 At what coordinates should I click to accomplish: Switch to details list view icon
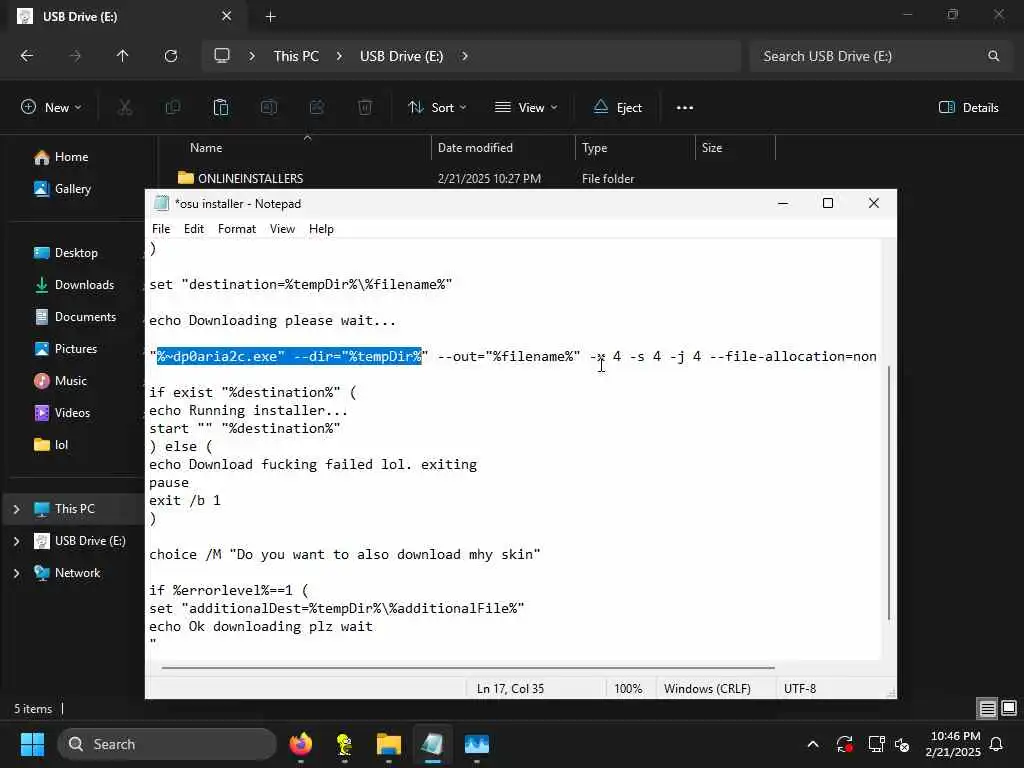click(x=987, y=709)
